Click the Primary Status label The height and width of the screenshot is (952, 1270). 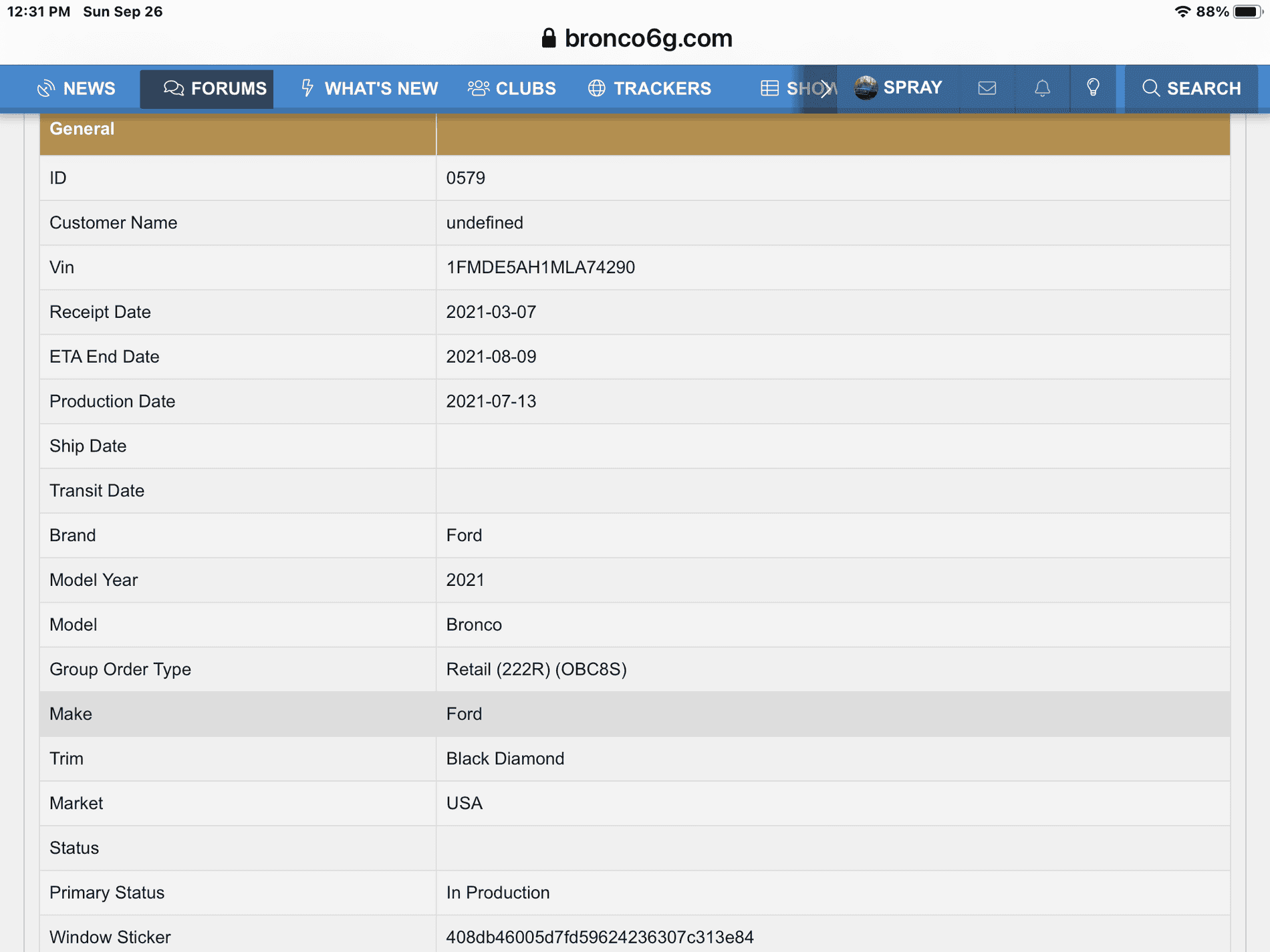pos(107,893)
